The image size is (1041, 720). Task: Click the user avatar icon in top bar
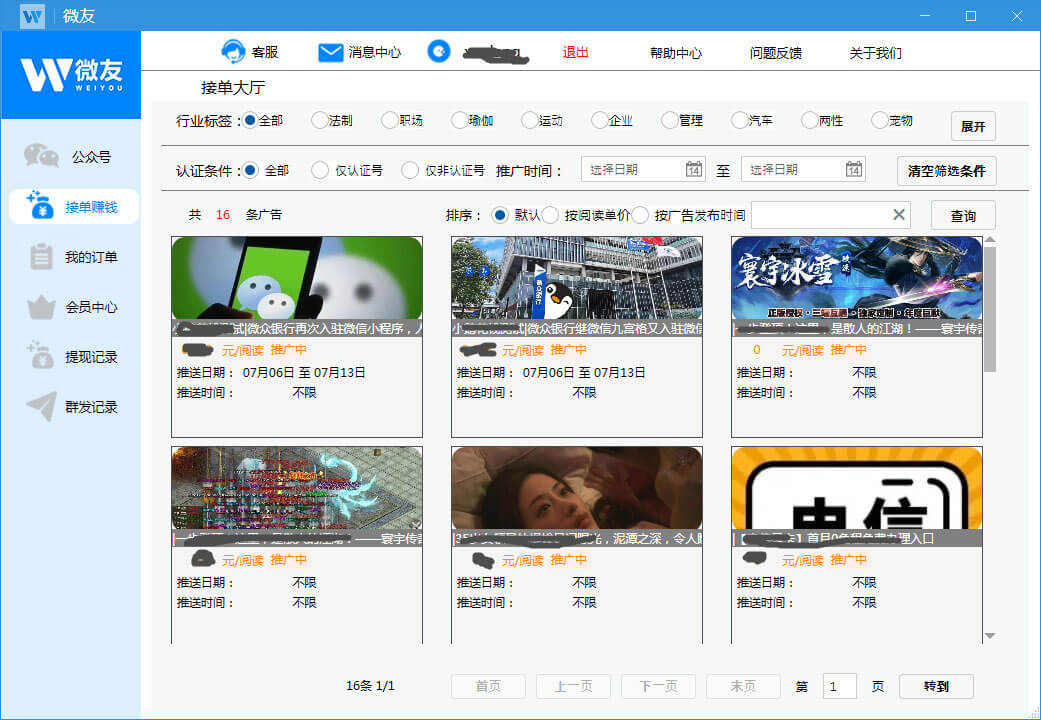[x=439, y=52]
